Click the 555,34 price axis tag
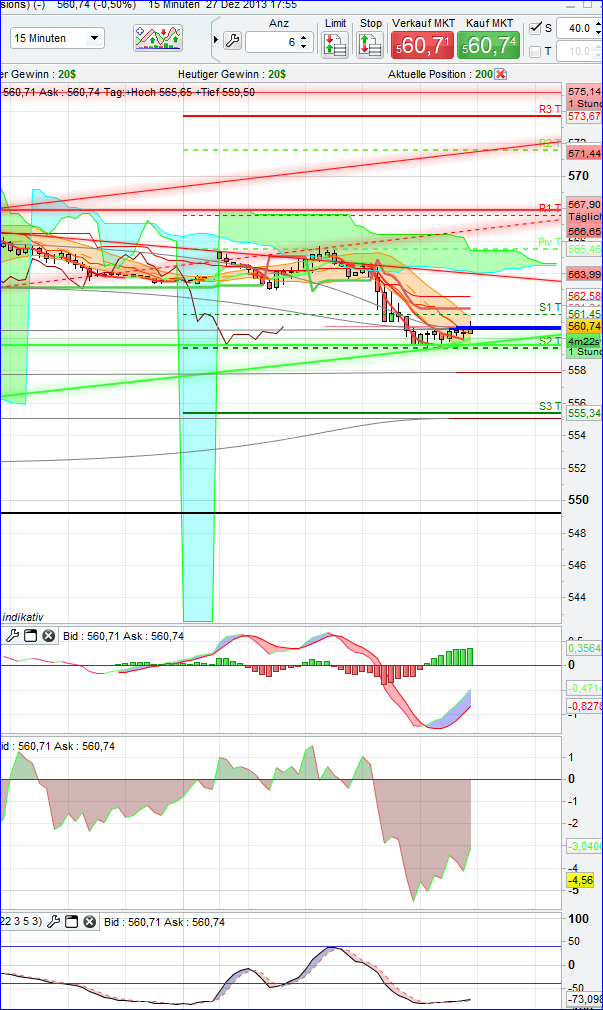Screen dimensions: 603x1010 tap(584, 414)
